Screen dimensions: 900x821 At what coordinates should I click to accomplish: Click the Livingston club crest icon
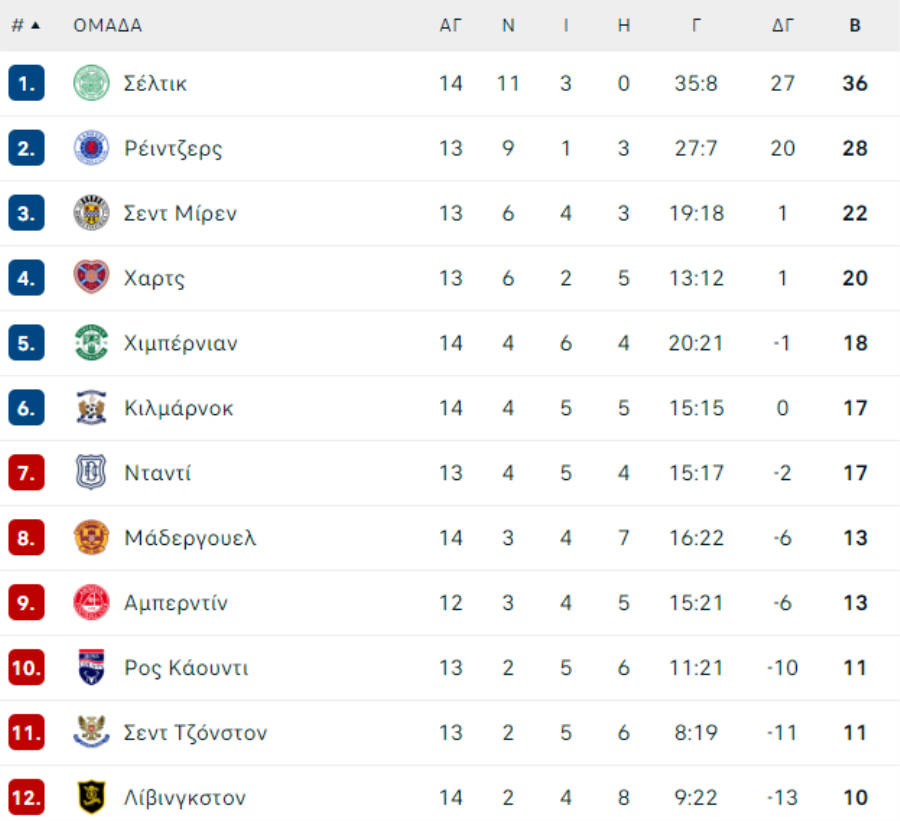91,798
